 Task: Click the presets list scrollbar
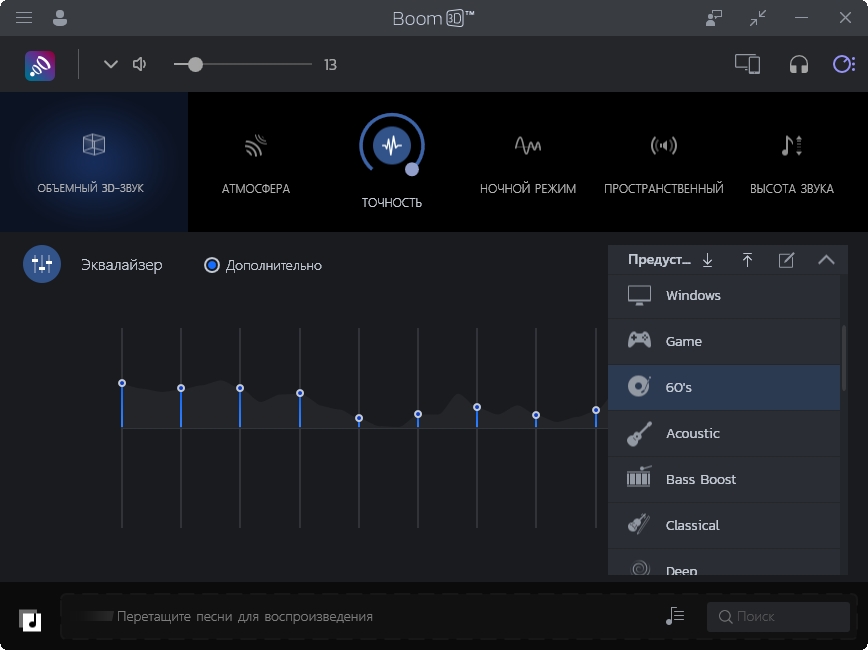click(844, 358)
